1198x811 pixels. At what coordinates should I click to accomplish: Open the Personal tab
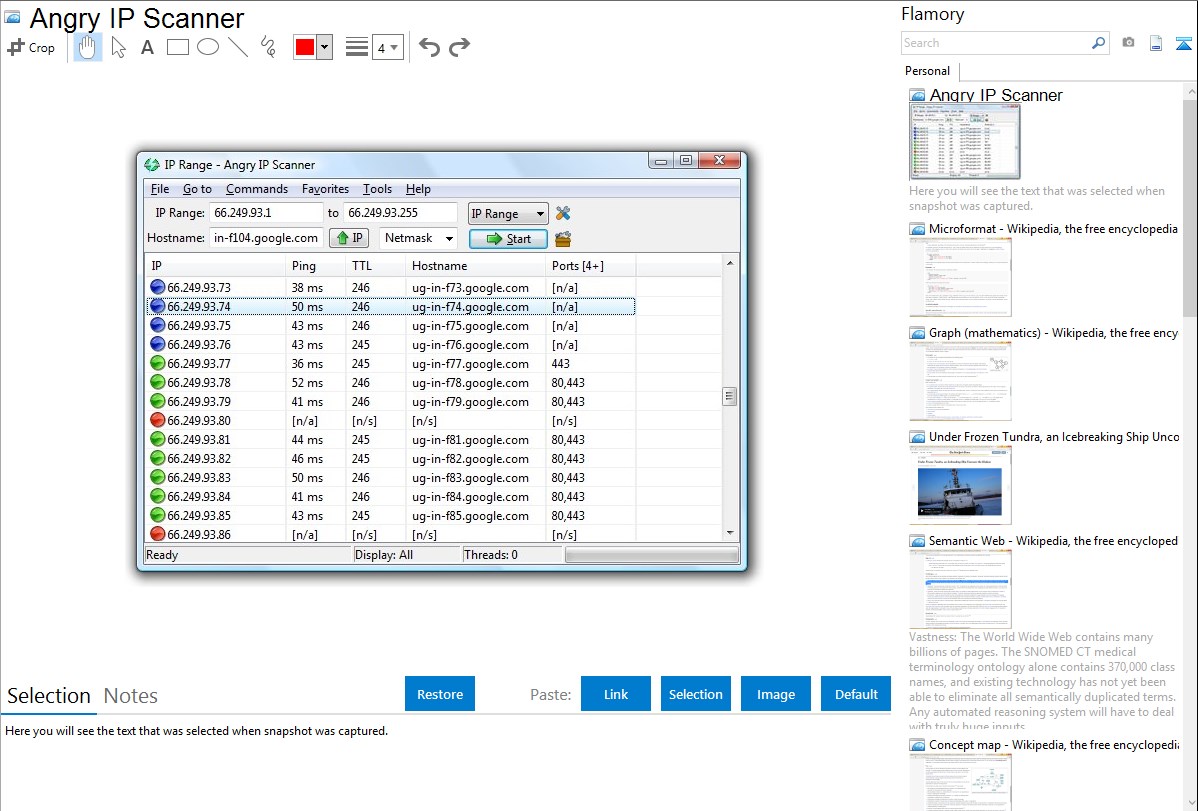pyautogui.click(x=928, y=71)
